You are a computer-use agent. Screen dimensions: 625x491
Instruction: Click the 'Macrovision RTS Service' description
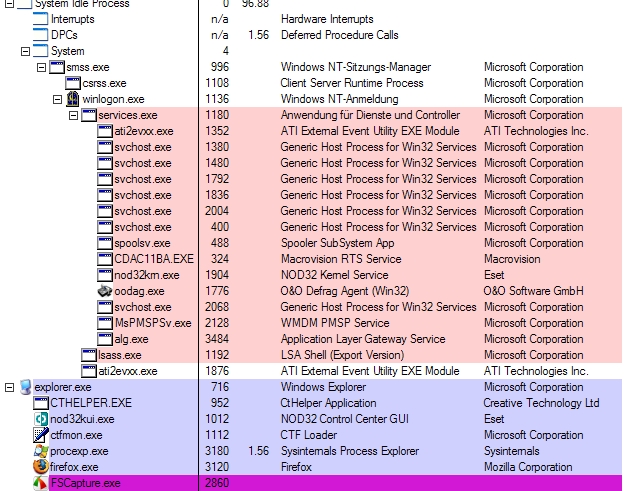pos(341,259)
